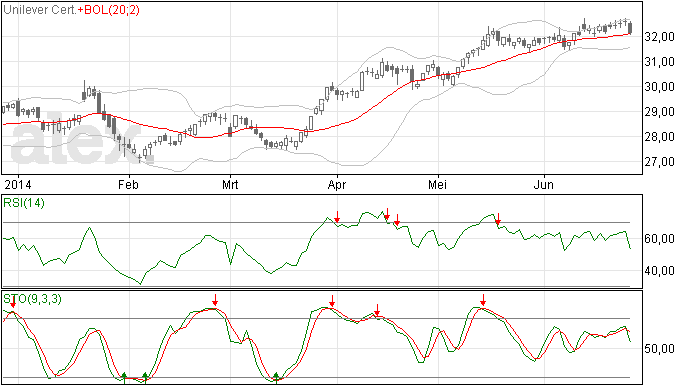The width and height of the screenshot is (690, 387).
Task: Click the RSI sell arrow at April start
Action: click(337, 217)
